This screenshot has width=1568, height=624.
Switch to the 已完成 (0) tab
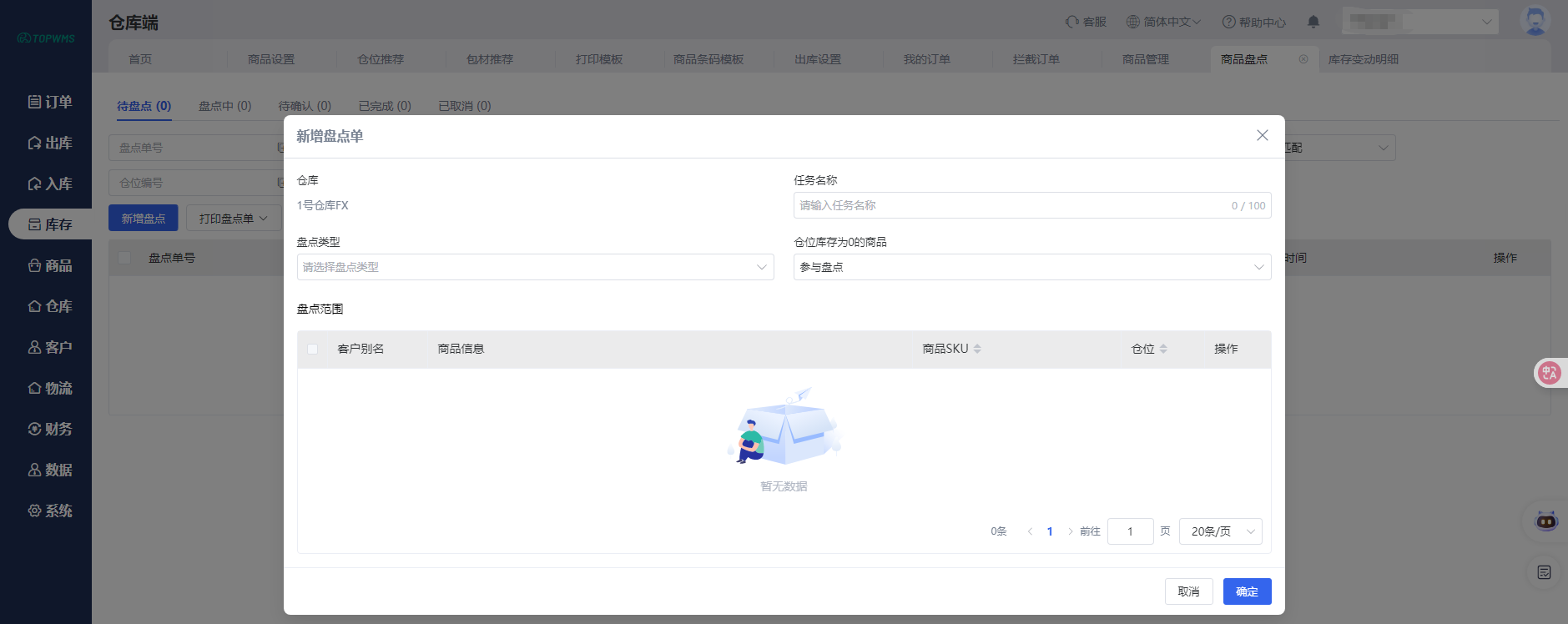coord(385,106)
